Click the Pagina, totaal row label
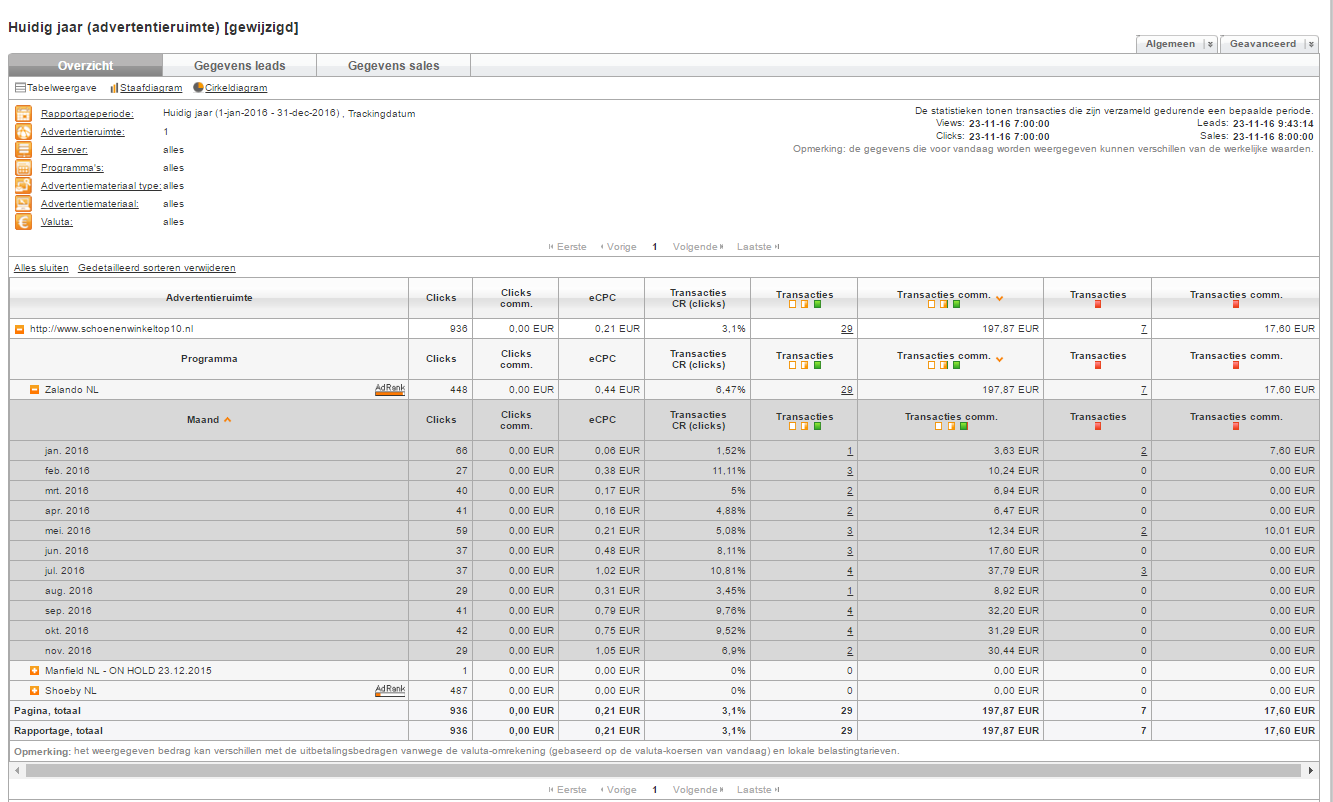 pyautogui.click(x=48, y=711)
